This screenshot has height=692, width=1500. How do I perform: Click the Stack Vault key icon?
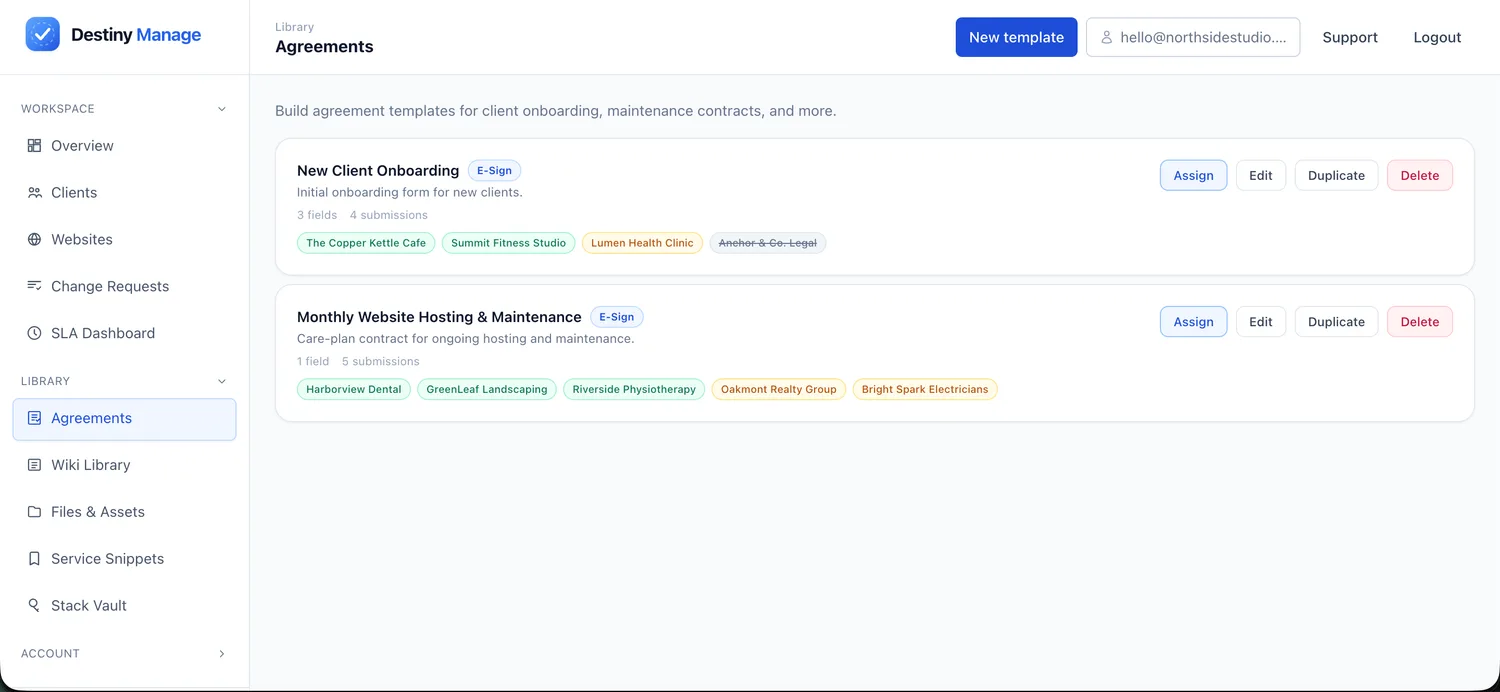(34, 606)
